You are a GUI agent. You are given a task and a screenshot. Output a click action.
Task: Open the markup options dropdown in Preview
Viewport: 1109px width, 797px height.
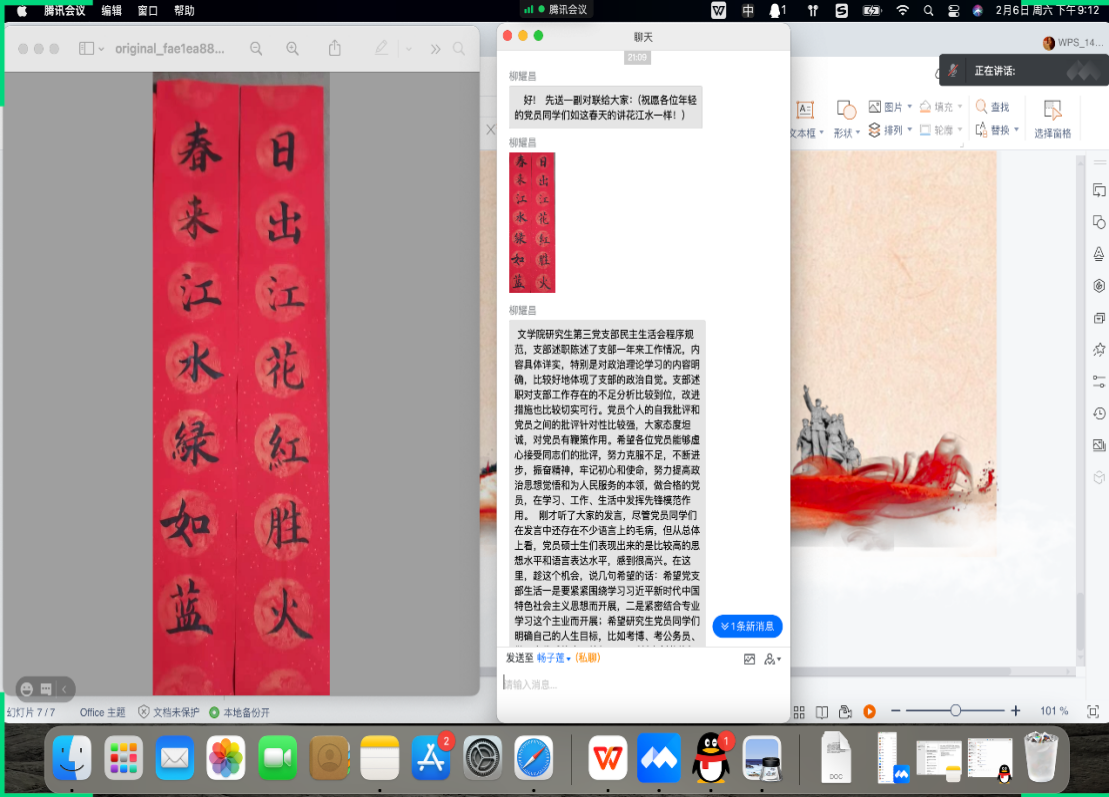(x=409, y=50)
